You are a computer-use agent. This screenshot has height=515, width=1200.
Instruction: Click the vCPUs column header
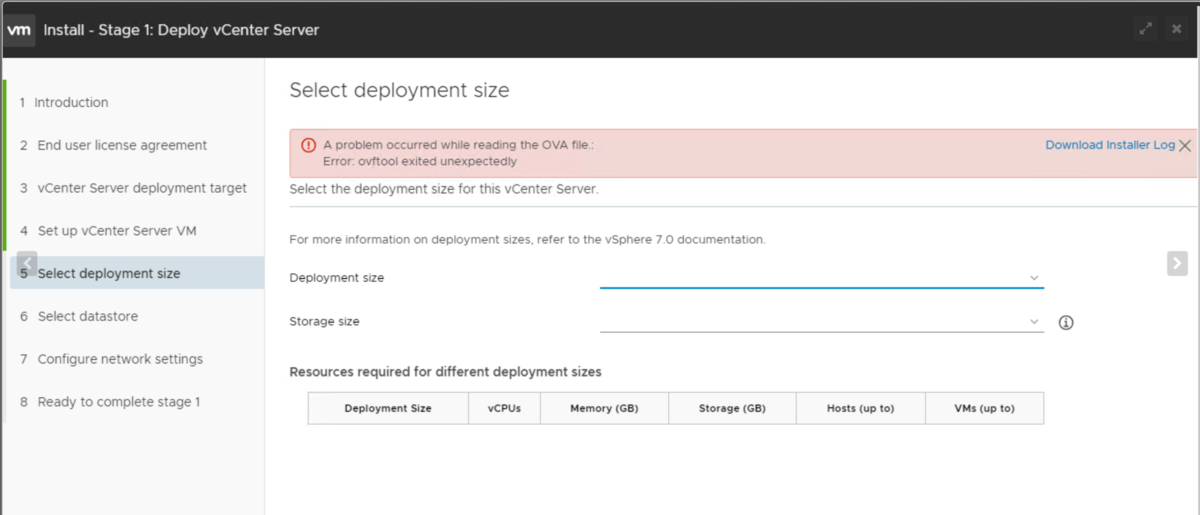pos(504,408)
